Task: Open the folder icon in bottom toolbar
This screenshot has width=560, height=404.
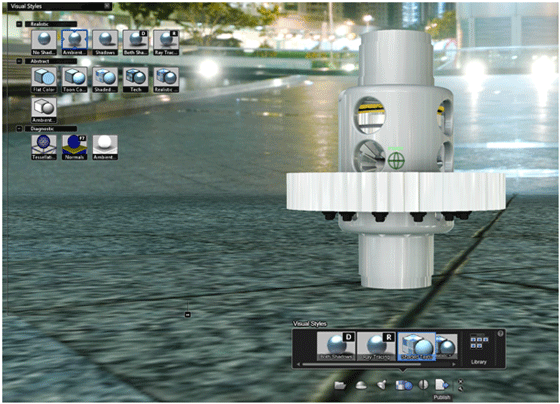Action: tap(340, 385)
